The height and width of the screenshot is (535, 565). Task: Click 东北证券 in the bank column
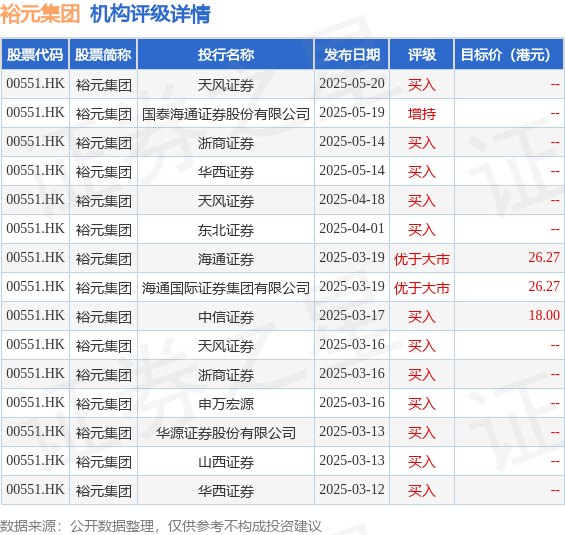pos(226,230)
